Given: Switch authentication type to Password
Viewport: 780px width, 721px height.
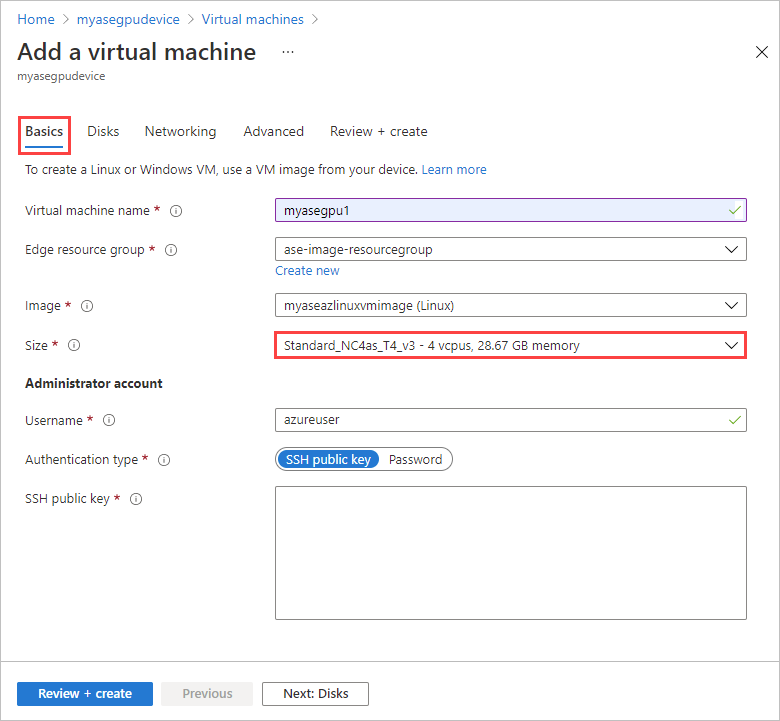Looking at the screenshot, I should tap(415, 460).
